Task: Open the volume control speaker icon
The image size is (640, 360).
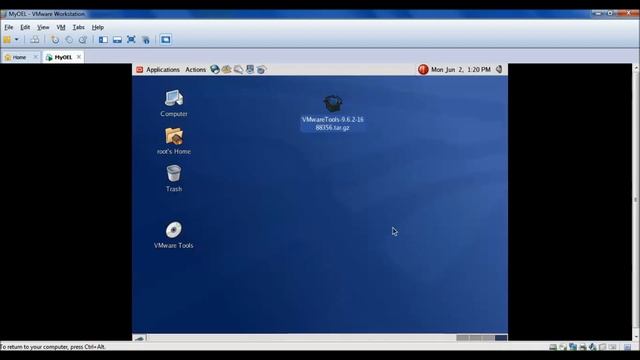Action: point(499,69)
